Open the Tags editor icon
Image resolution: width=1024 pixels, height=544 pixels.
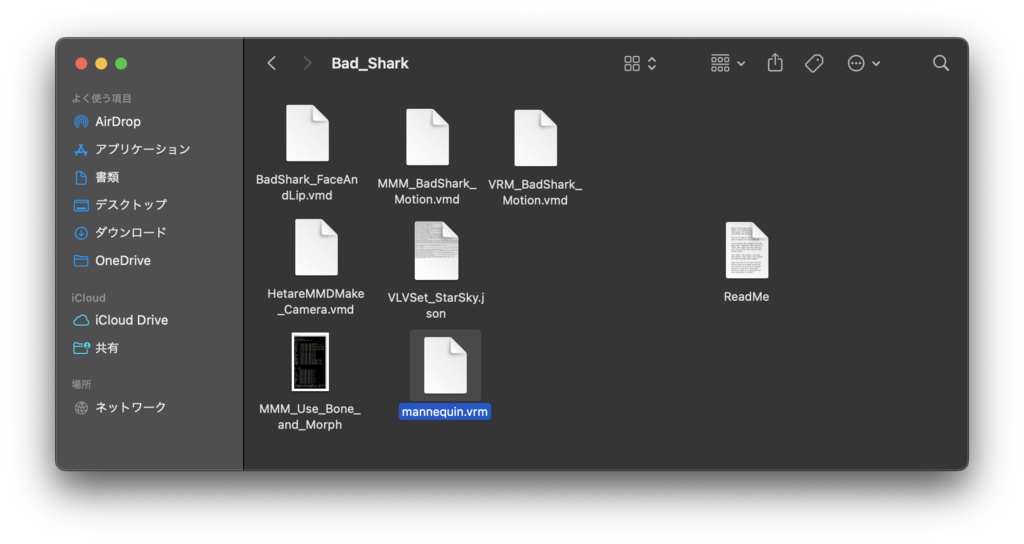click(814, 63)
